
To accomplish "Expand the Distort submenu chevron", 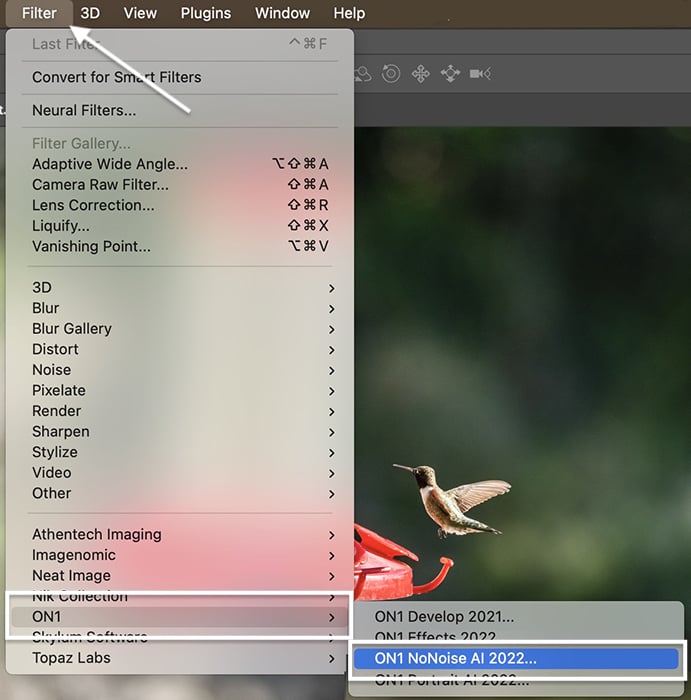I will (332, 350).
